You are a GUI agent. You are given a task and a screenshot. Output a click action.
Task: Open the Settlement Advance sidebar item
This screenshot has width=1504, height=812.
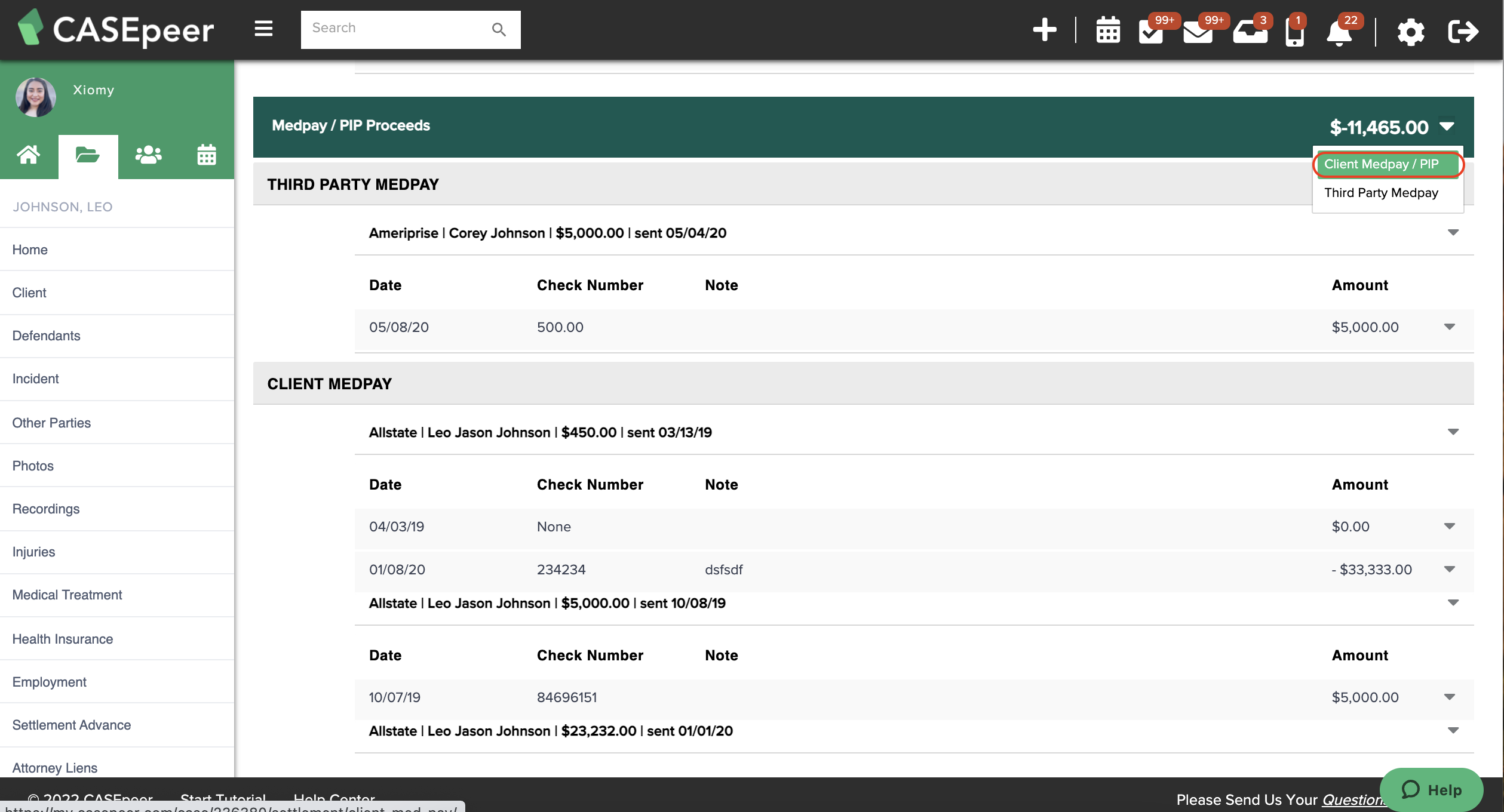pos(117,725)
